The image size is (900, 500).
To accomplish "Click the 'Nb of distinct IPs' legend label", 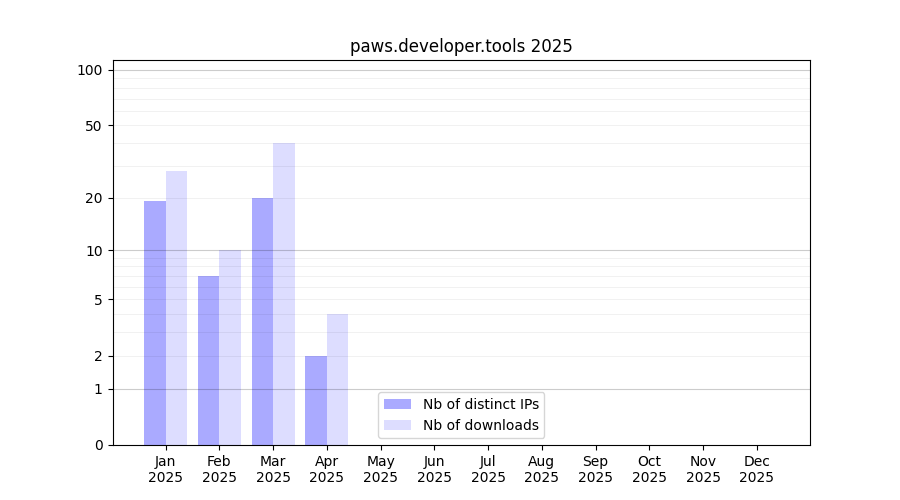I will [x=480, y=404].
